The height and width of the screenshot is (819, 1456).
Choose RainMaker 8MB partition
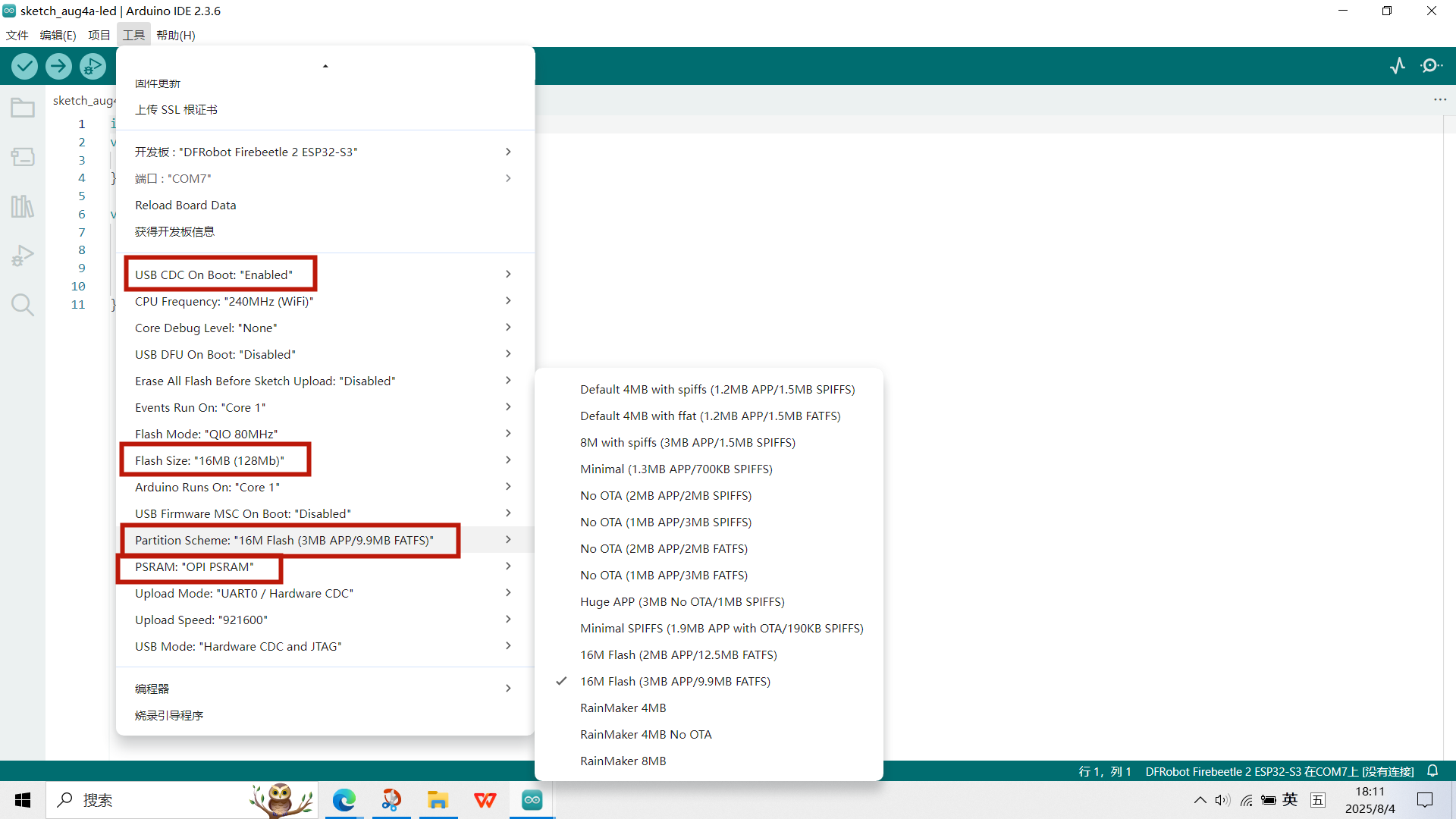click(708, 761)
